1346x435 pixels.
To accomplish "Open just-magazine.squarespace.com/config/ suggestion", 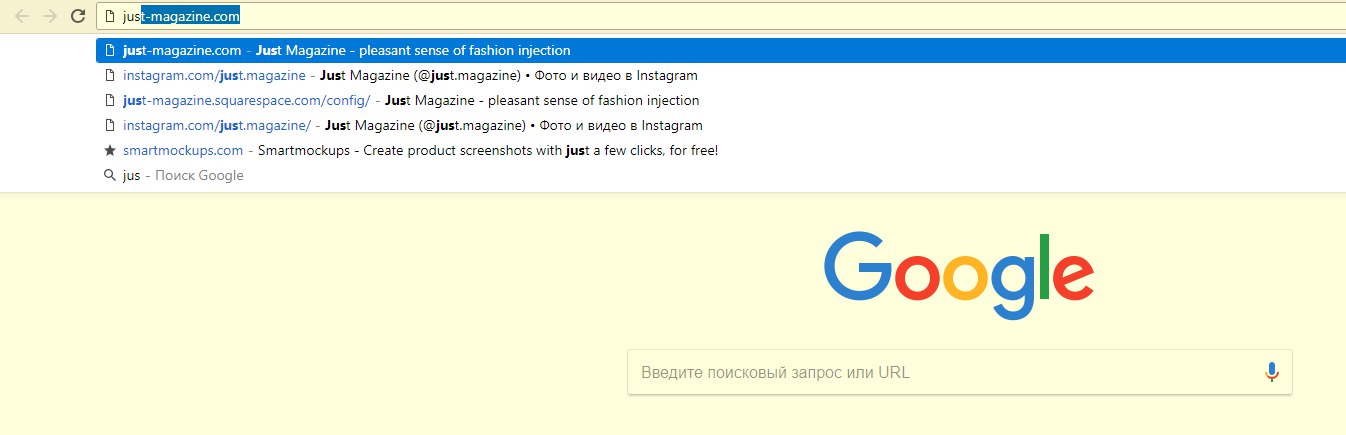I will (720, 100).
